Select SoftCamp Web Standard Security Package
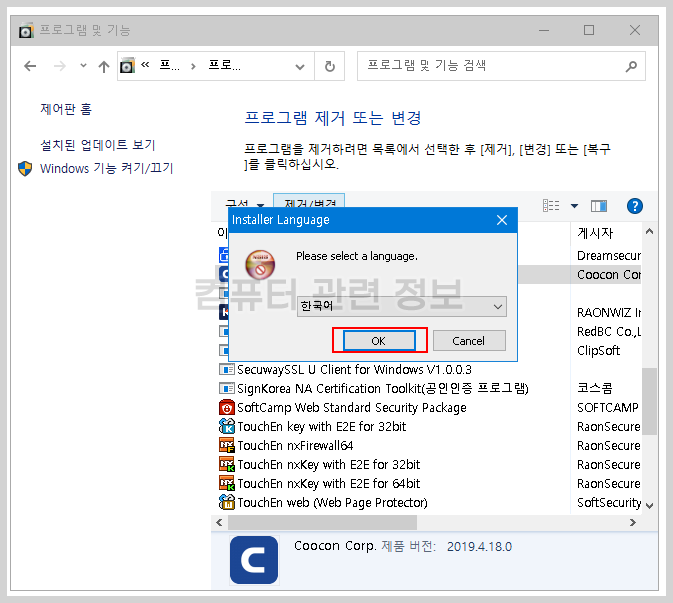Image resolution: width=673 pixels, height=603 pixels. point(352,407)
